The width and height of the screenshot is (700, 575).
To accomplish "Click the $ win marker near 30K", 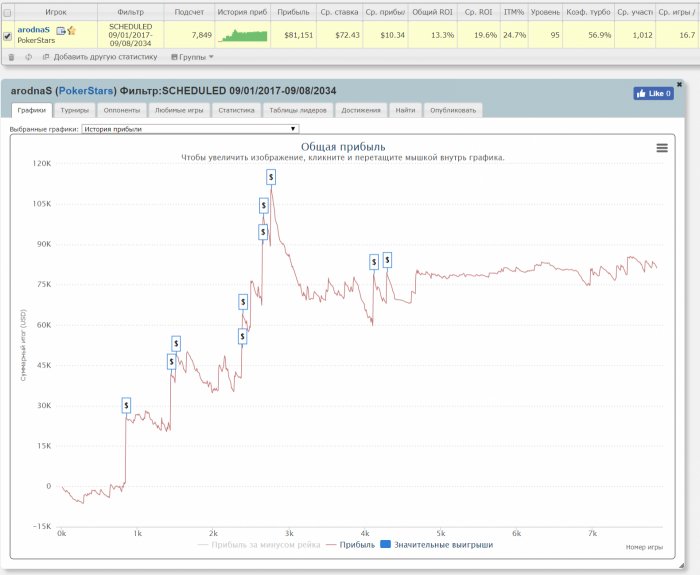I will pyautogui.click(x=126, y=405).
